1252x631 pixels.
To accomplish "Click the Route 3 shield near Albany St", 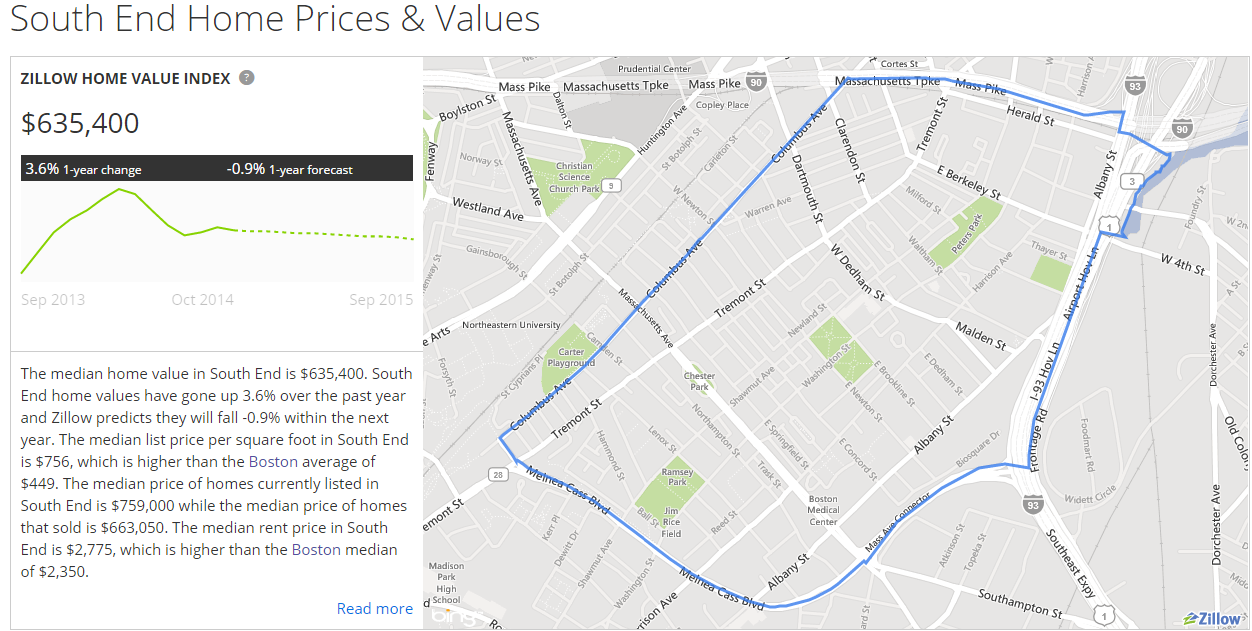I will click(x=1131, y=181).
